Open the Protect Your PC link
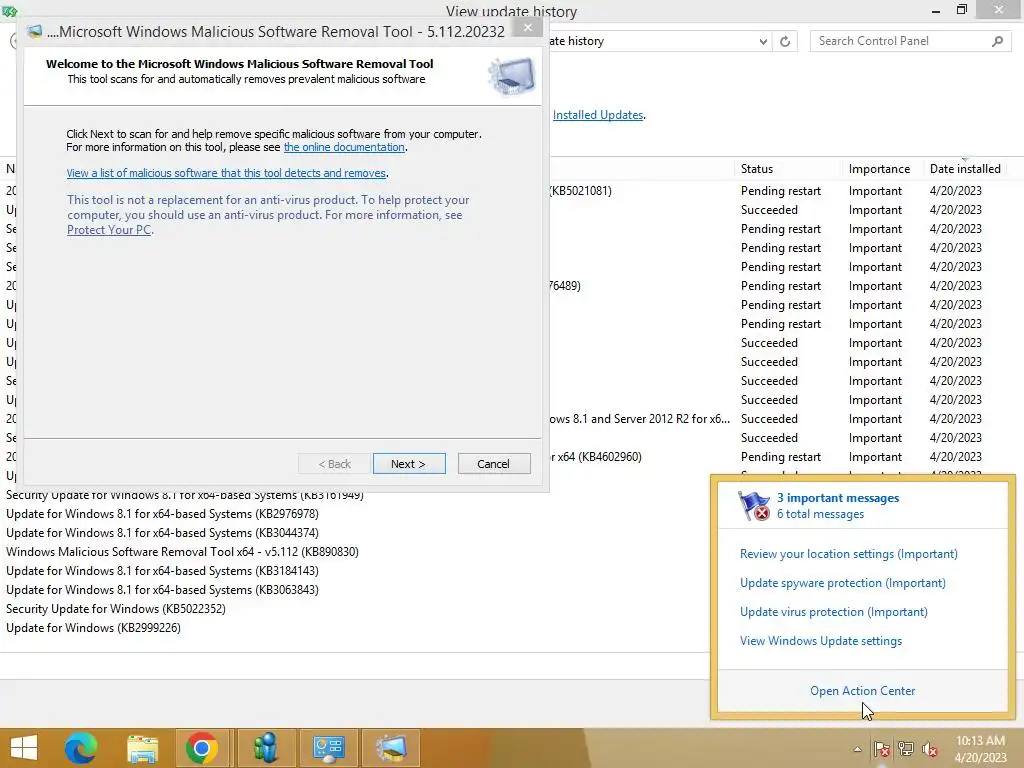The image size is (1024, 768). pyautogui.click(x=109, y=230)
